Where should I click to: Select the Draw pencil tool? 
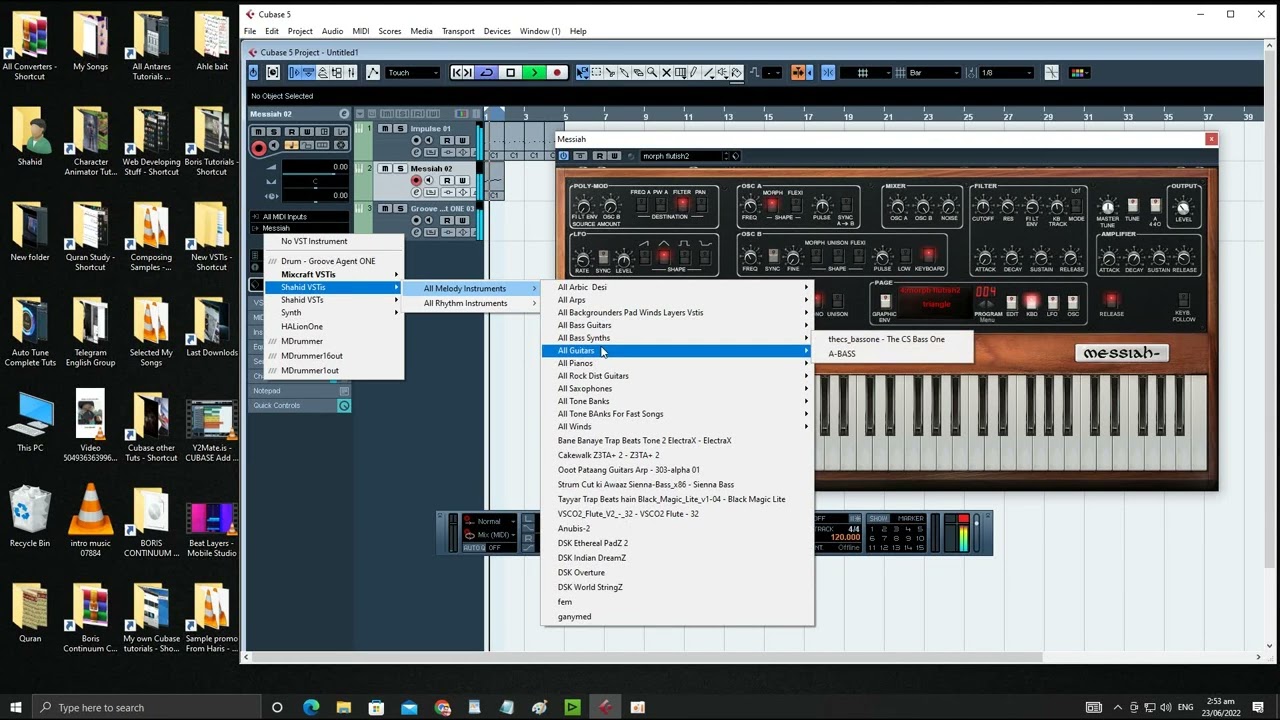point(693,73)
